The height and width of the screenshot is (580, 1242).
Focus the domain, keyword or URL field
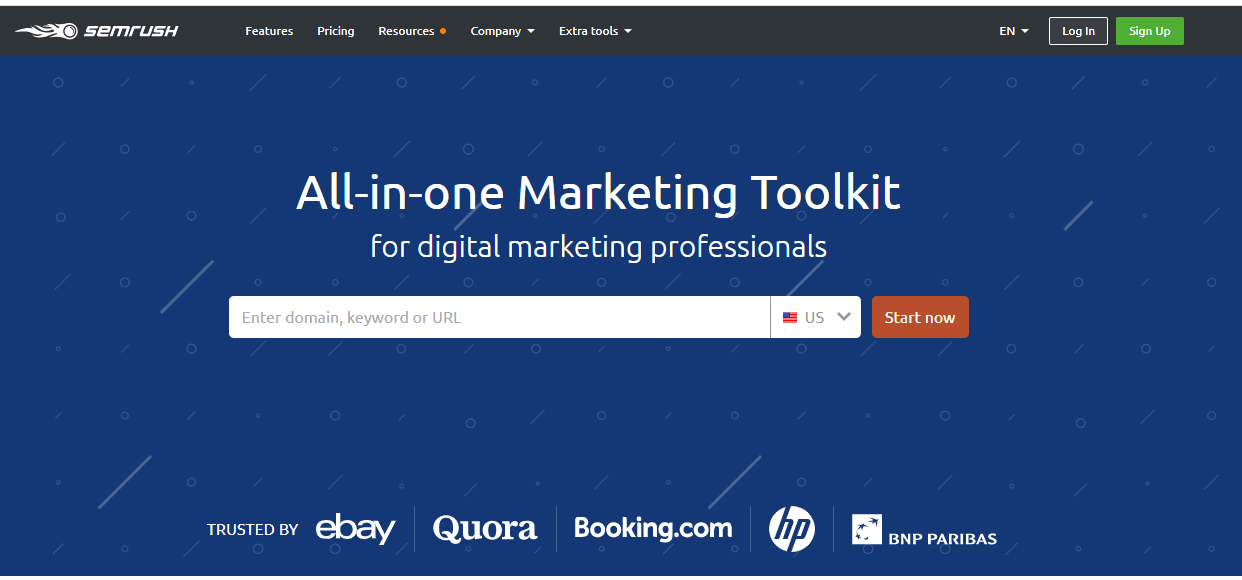[499, 317]
